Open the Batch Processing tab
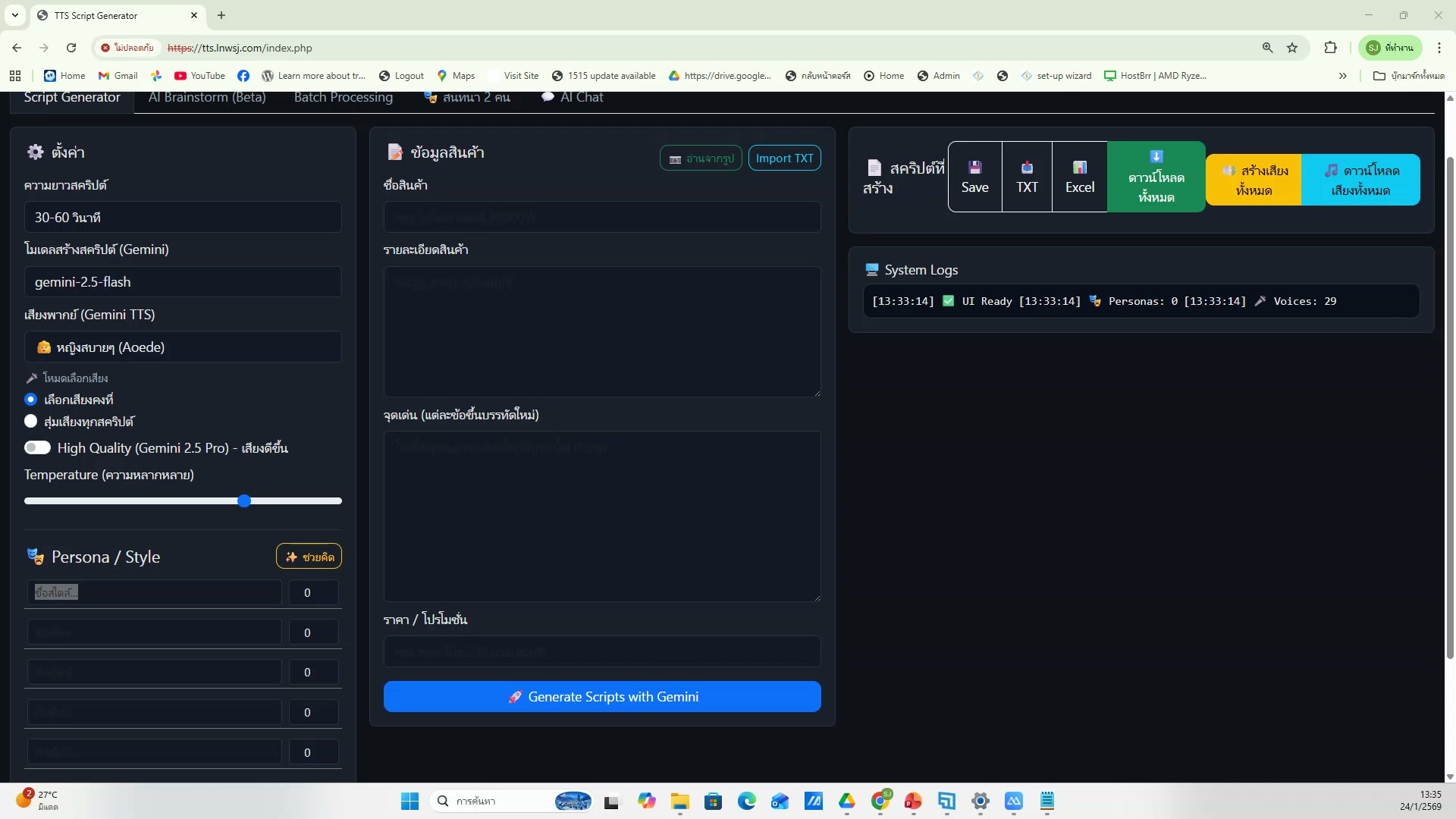The width and height of the screenshot is (1456, 819). point(343,97)
